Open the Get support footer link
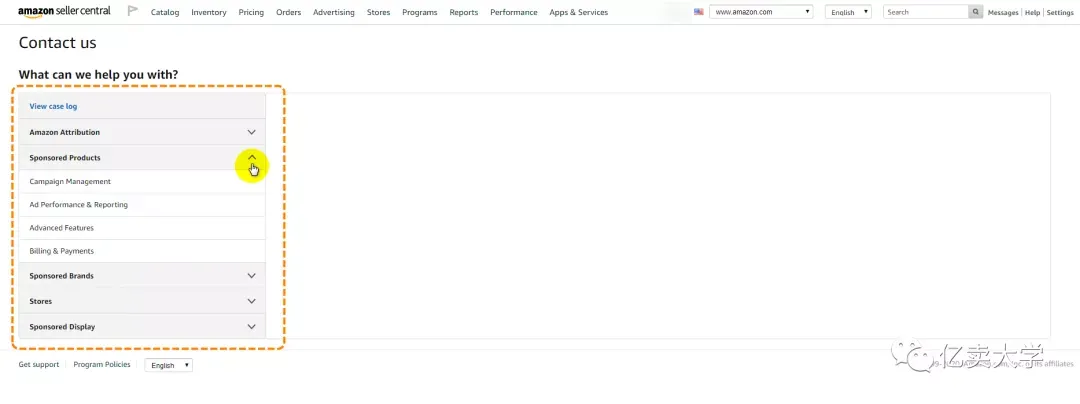This screenshot has height=404, width=1080. pos(39,365)
